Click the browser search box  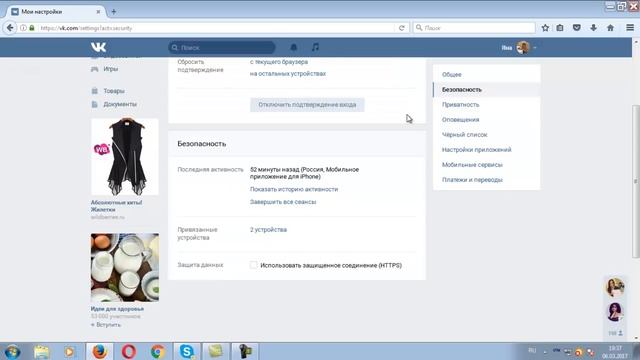point(474,28)
